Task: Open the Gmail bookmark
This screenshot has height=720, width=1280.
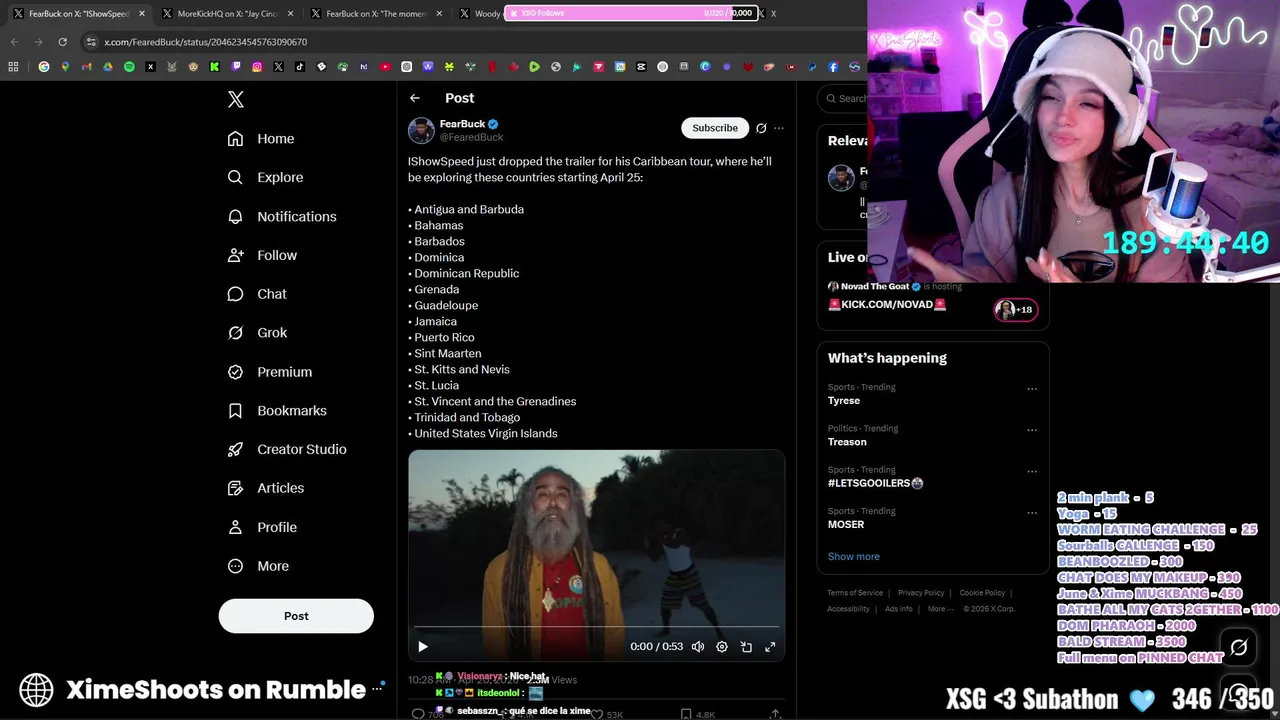Action: 86,67
